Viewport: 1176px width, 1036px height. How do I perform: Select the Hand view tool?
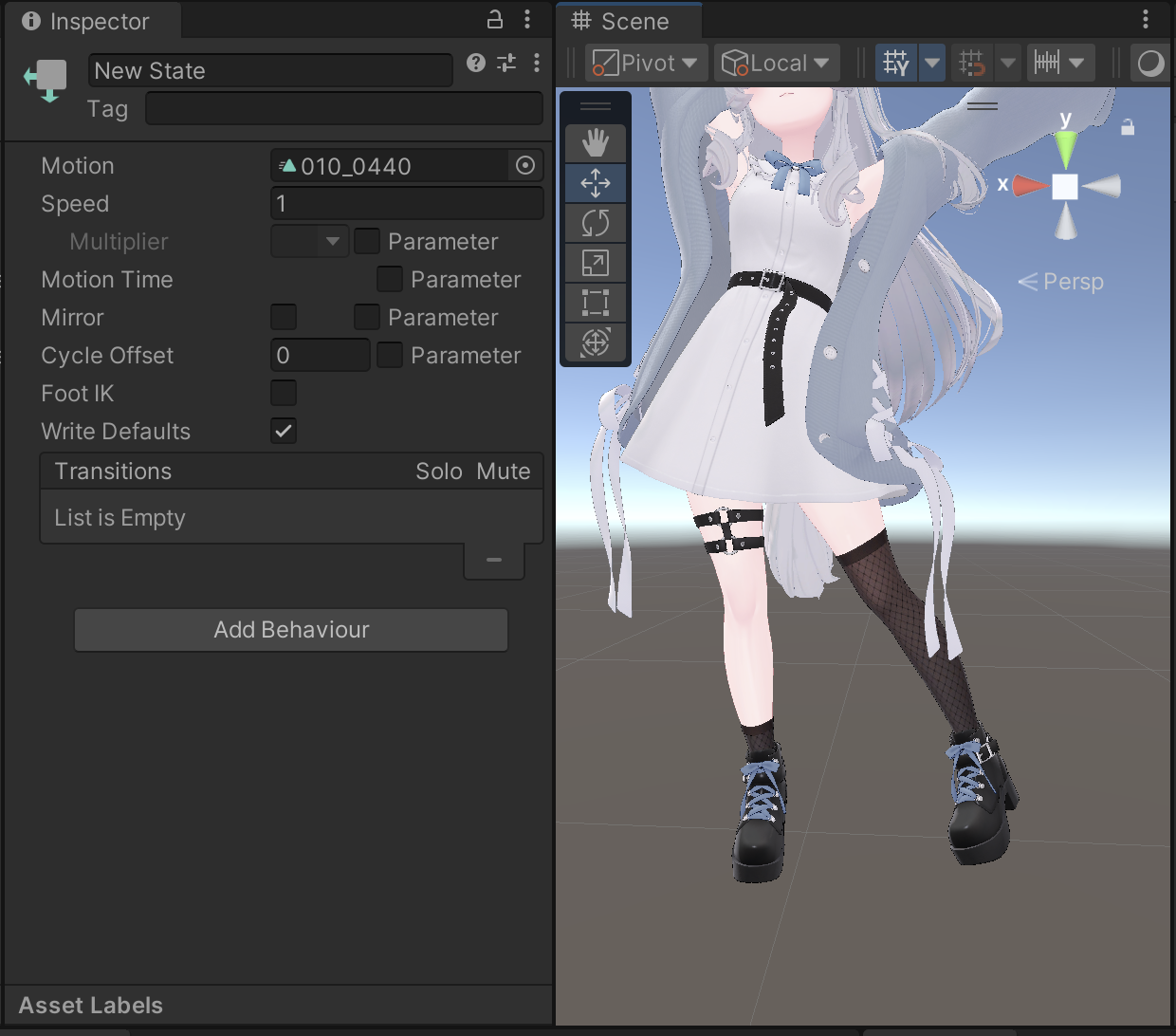click(596, 143)
